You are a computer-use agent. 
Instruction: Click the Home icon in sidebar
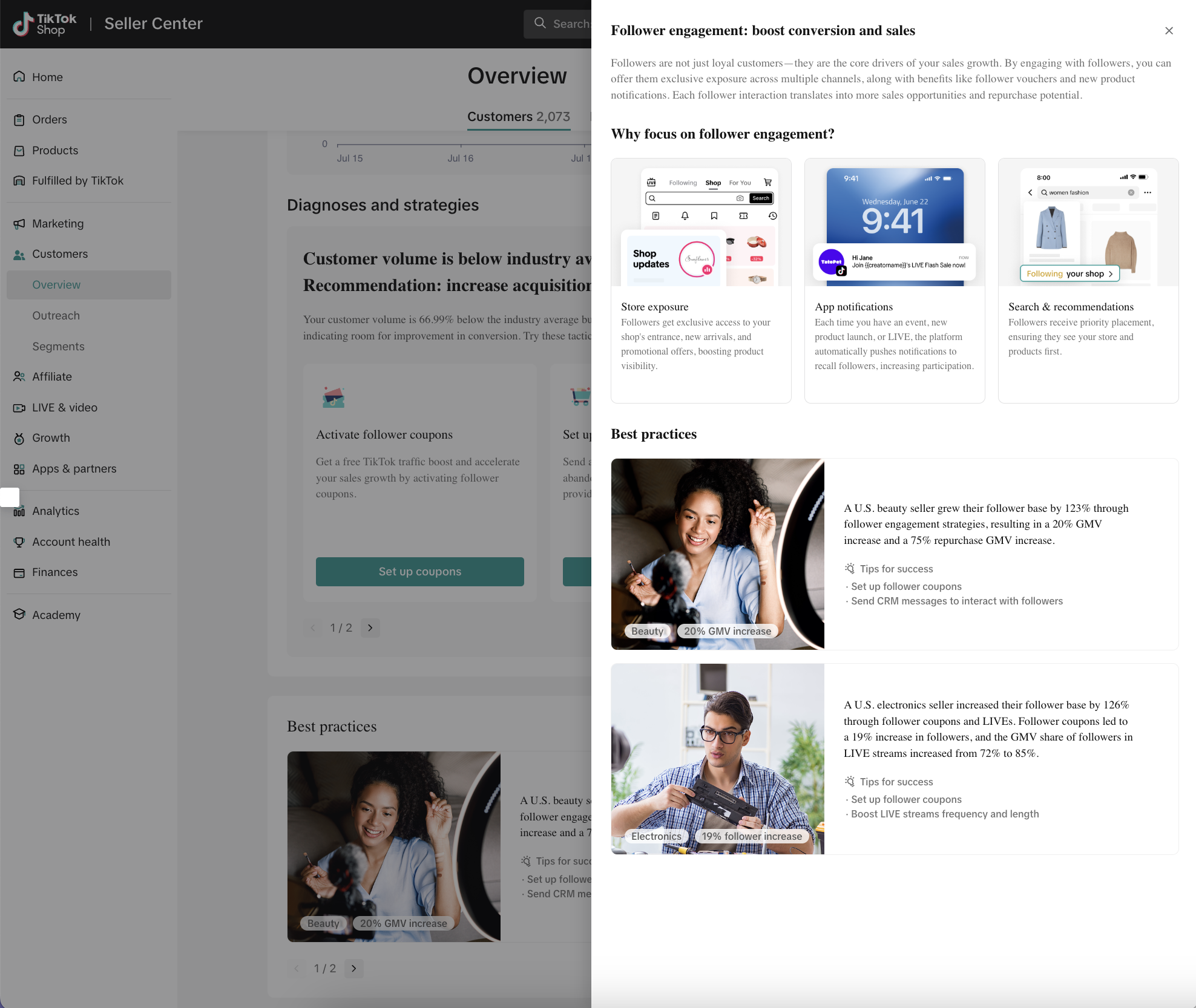coord(19,77)
